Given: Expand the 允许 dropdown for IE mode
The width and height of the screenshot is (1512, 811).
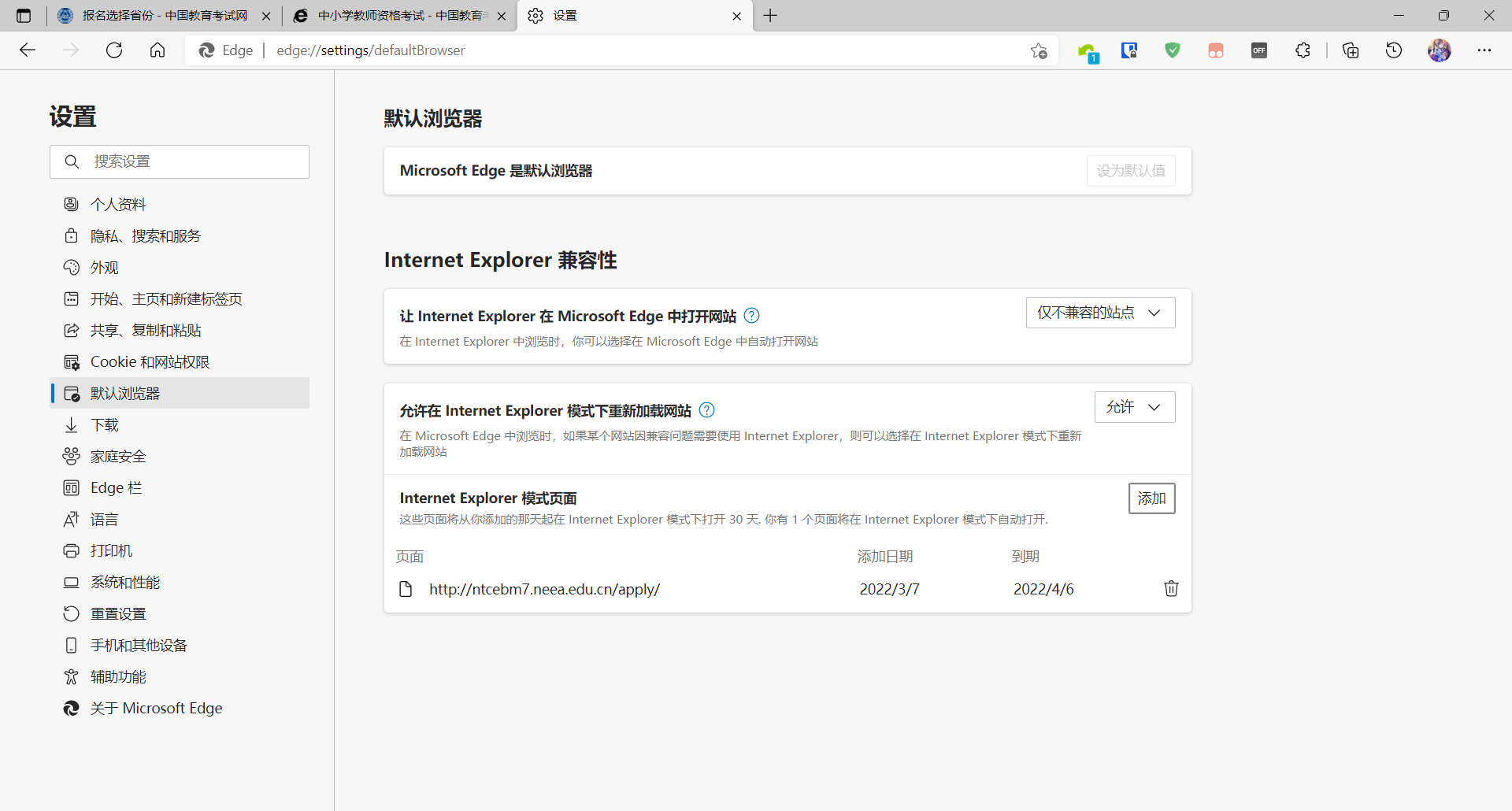Looking at the screenshot, I should coord(1134,407).
